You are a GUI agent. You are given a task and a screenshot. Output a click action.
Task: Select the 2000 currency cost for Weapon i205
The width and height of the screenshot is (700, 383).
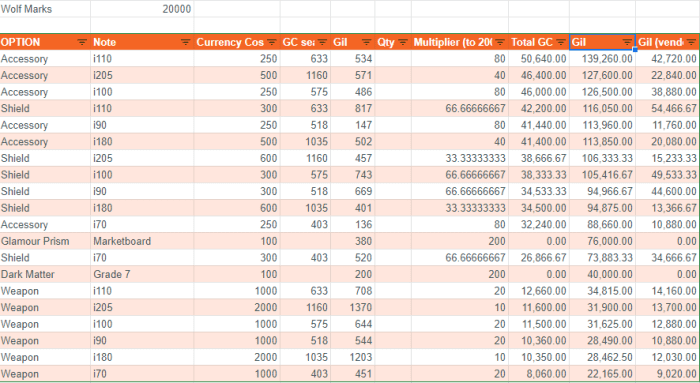237,308
